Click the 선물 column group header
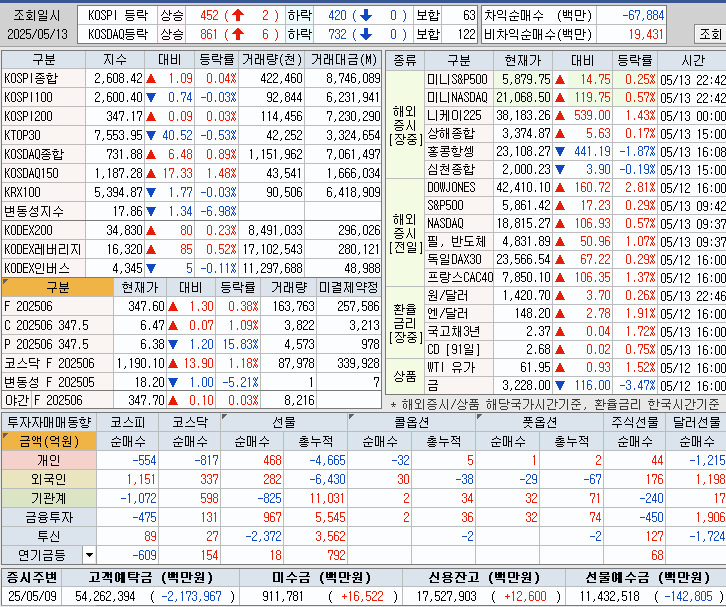This screenshot has height=607, width=726. pos(284,422)
